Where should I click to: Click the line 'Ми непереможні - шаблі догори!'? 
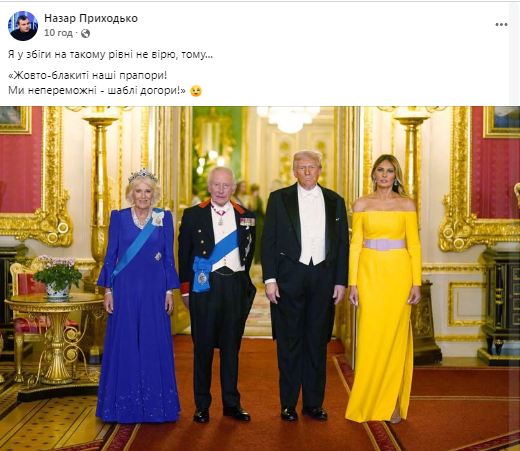click(x=97, y=90)
